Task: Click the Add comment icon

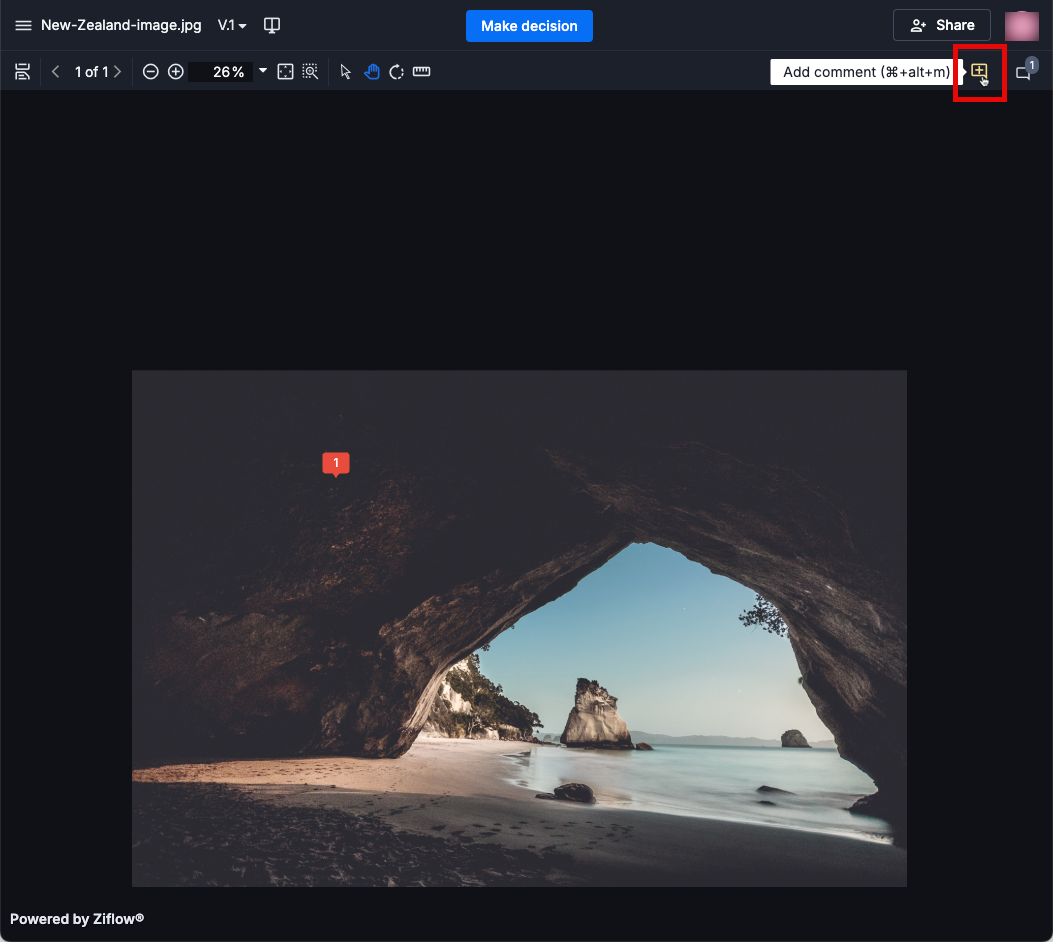Action: 979,72
